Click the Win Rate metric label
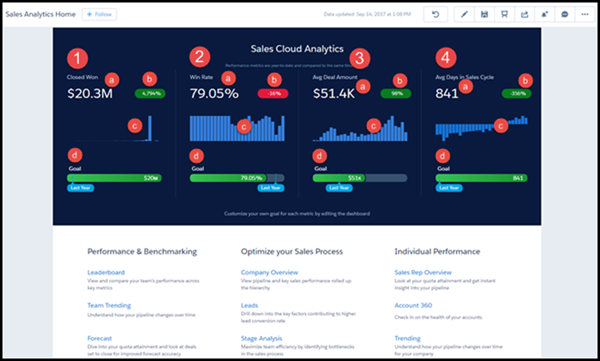 coord(201,77)
